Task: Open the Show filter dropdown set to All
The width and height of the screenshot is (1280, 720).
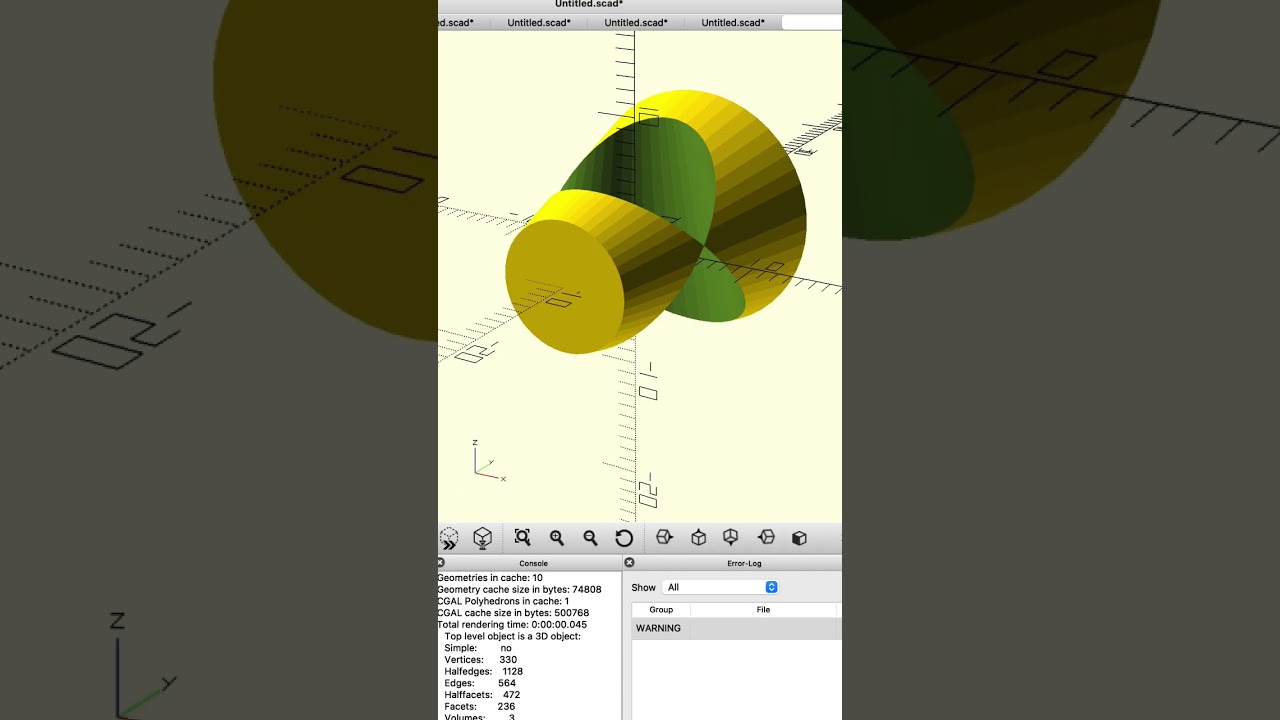Action: tap(720, 587)
